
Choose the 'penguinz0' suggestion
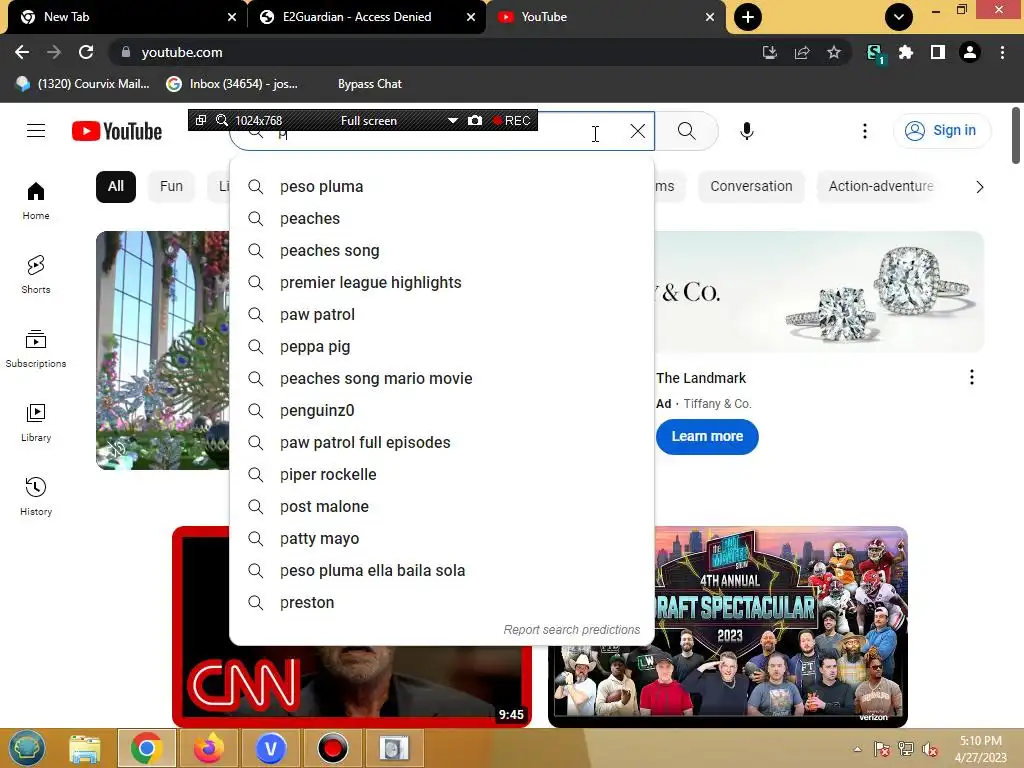442,411
